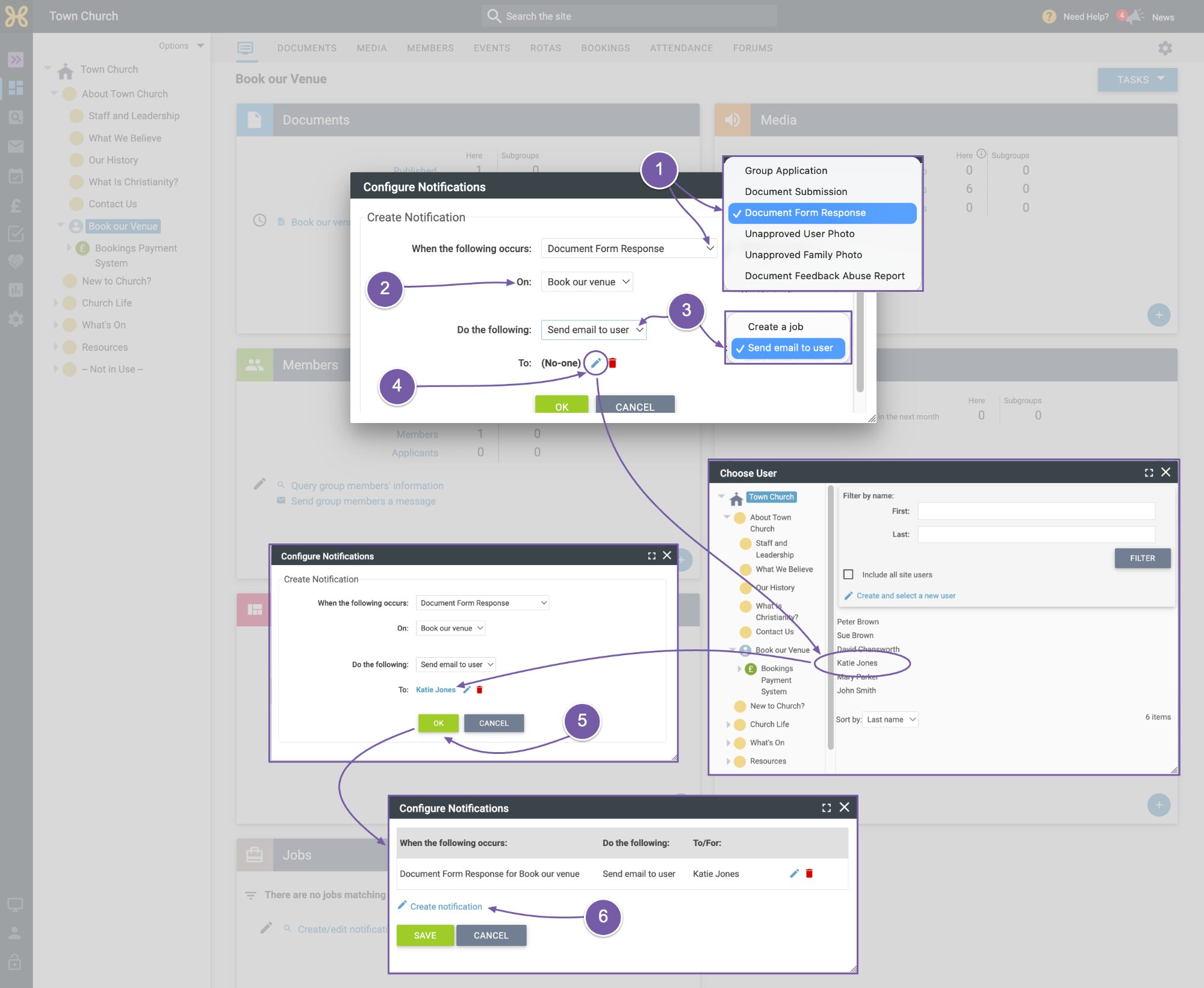The image size is (1204, 988).
Task: Click the Create notification link
Action: [446, 906]
